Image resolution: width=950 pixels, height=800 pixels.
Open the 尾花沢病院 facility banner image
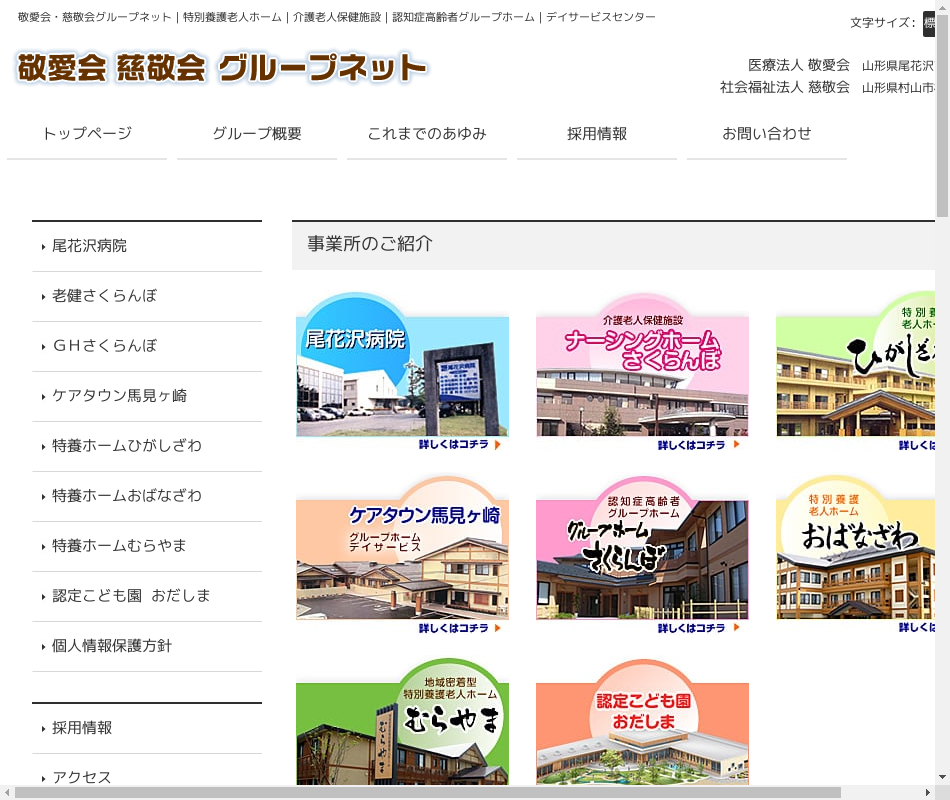pos(402,372)
